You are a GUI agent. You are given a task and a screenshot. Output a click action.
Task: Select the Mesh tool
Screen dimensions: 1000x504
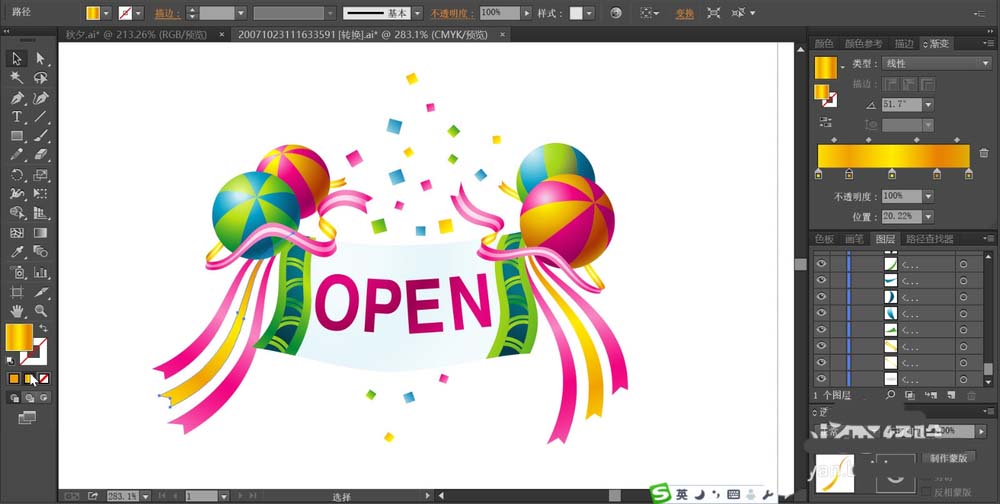(17, 233)
